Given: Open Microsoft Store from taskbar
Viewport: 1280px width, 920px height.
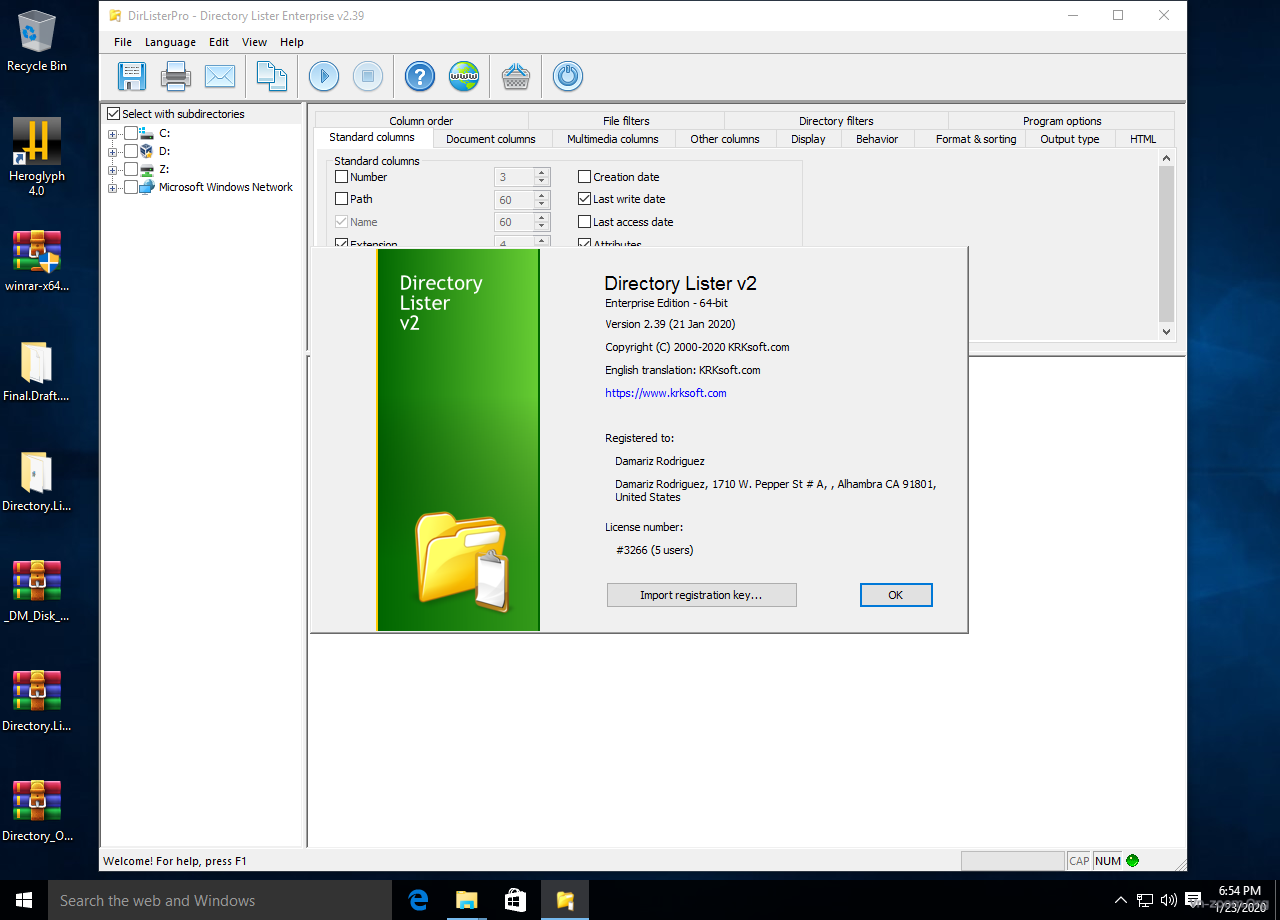Looking at the screenshot, I should coord(516,900).
